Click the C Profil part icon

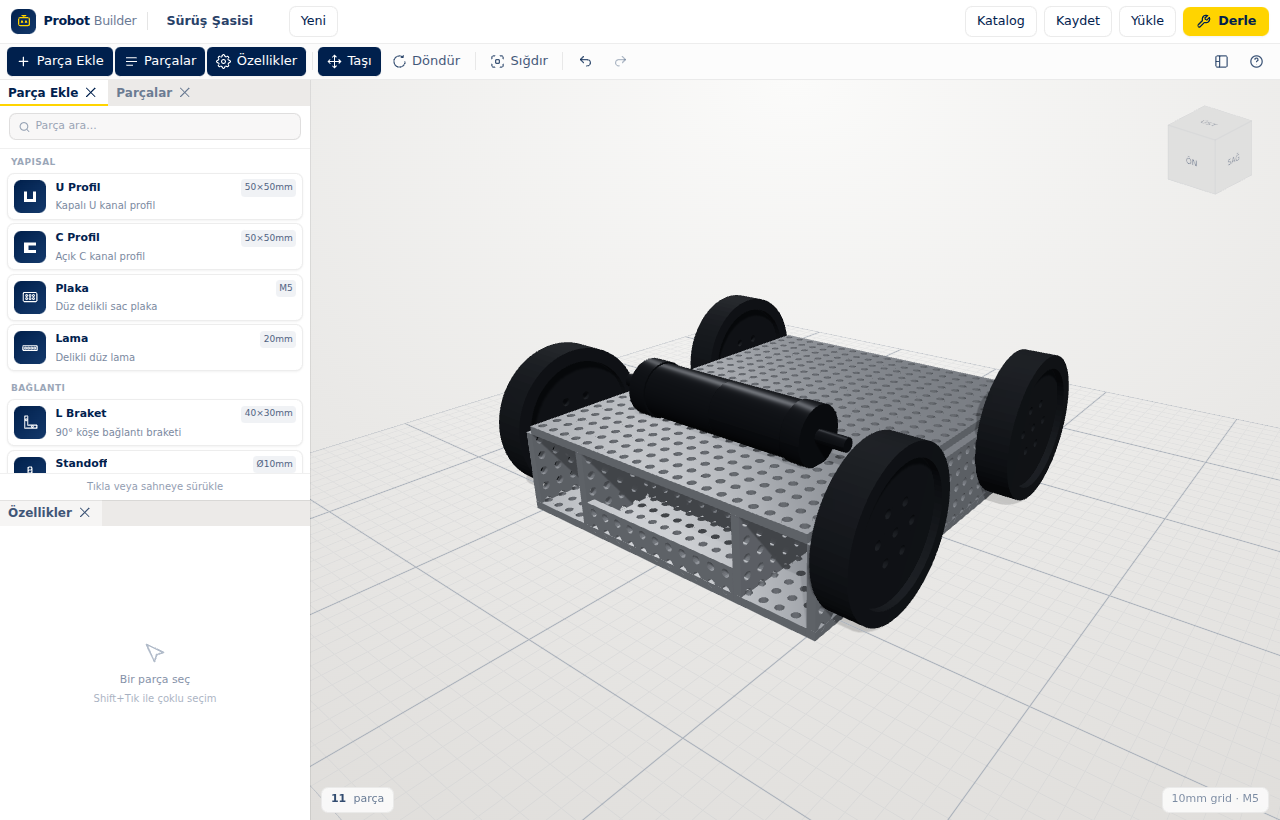(30, 247)
